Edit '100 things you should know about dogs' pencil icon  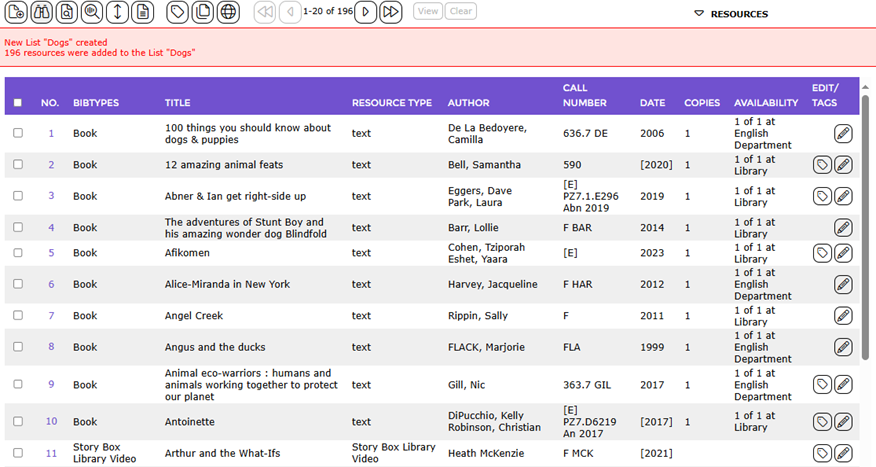pos(843,134)
